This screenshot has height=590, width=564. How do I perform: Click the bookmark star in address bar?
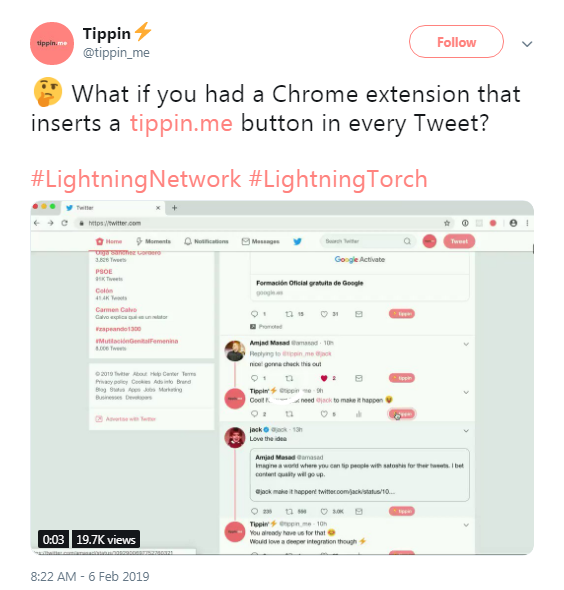(447, 223)
